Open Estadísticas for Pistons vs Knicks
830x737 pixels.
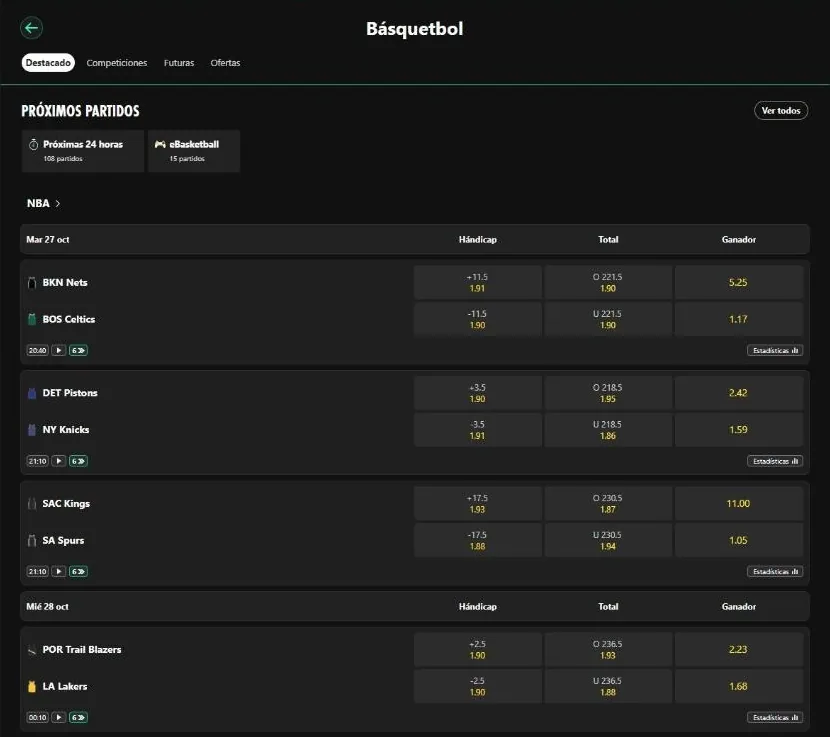[775, 461]
